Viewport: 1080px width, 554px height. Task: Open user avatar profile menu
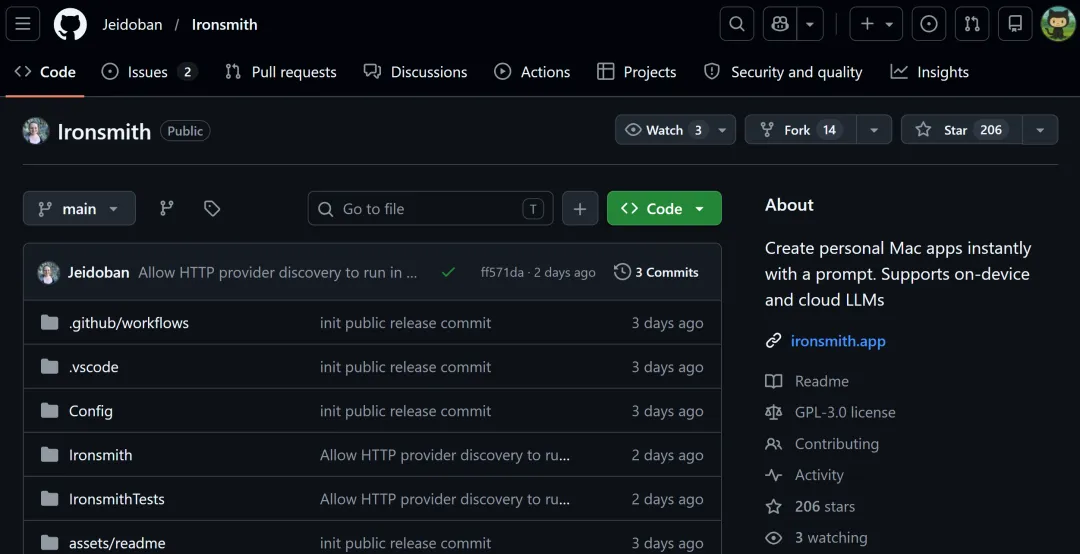click(1057, 24)
